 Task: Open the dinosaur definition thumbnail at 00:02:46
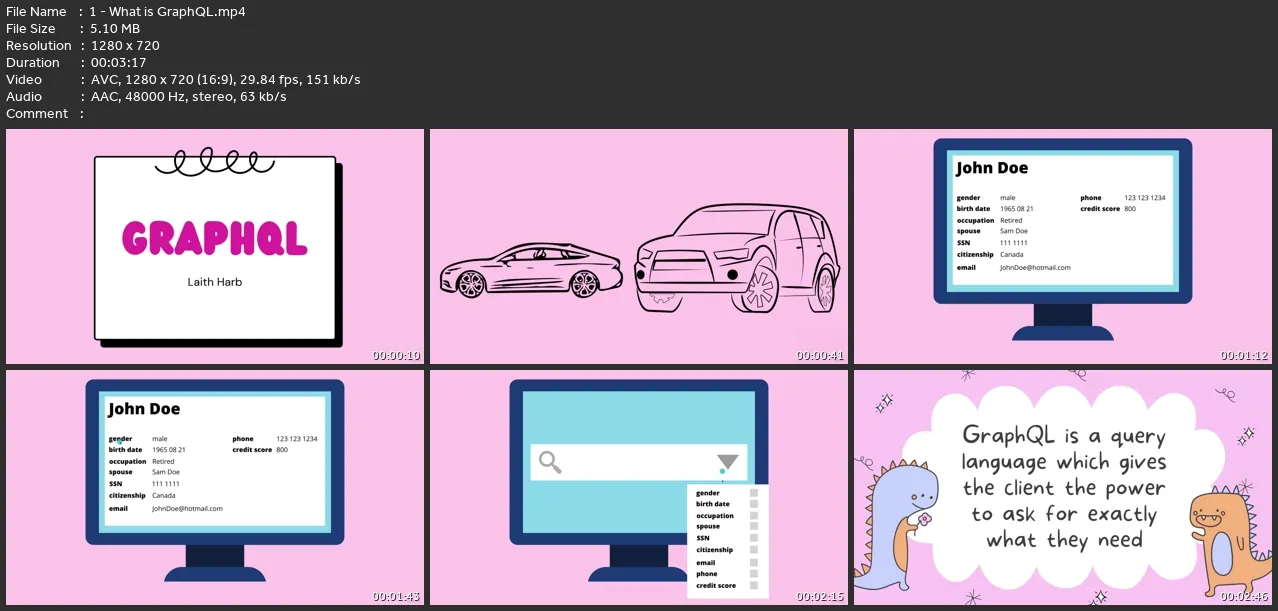click(x=1062, y=487)
